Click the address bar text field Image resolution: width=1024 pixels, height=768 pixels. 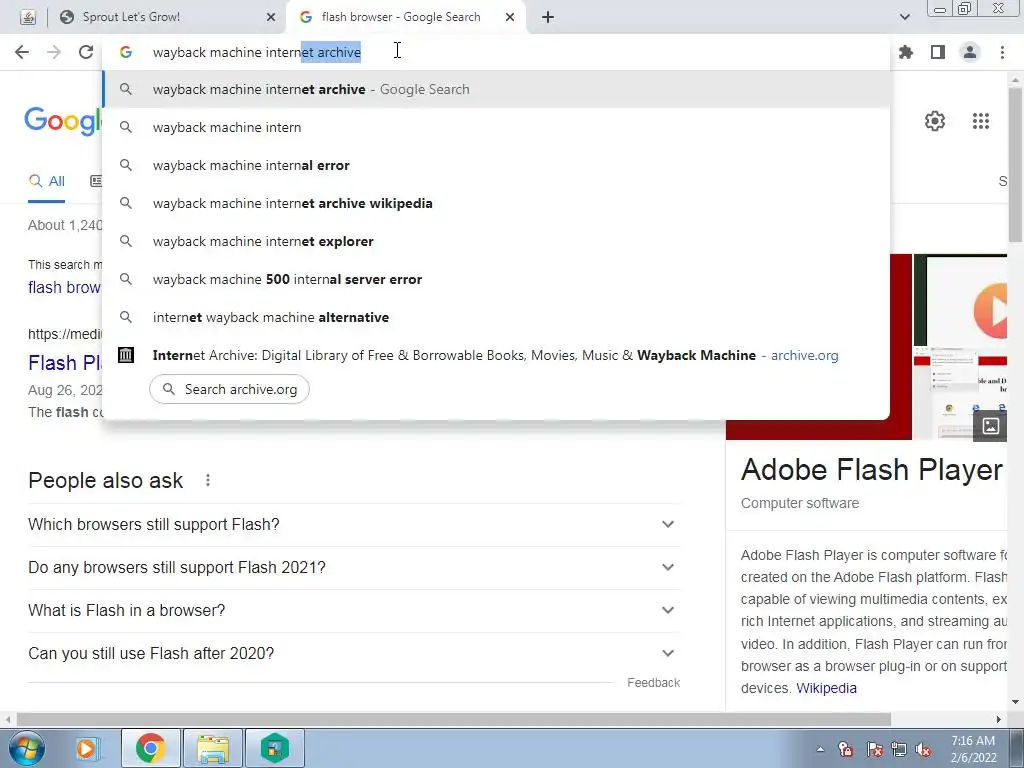pos(496,52)
